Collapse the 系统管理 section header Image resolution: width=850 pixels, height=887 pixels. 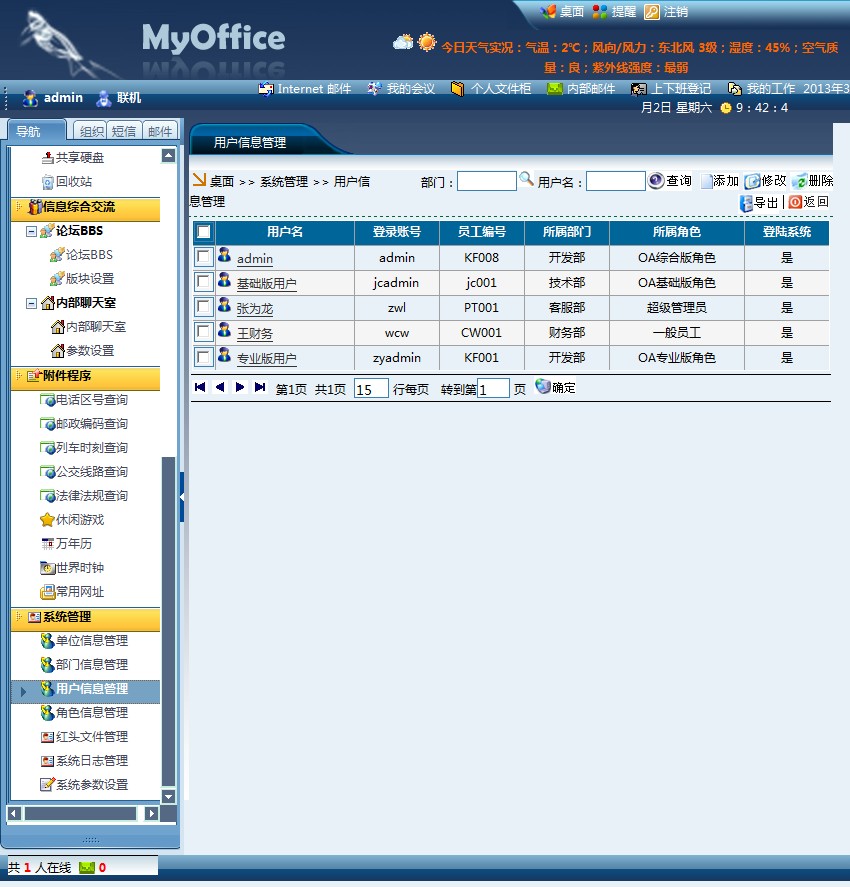[x=18, y=617]
